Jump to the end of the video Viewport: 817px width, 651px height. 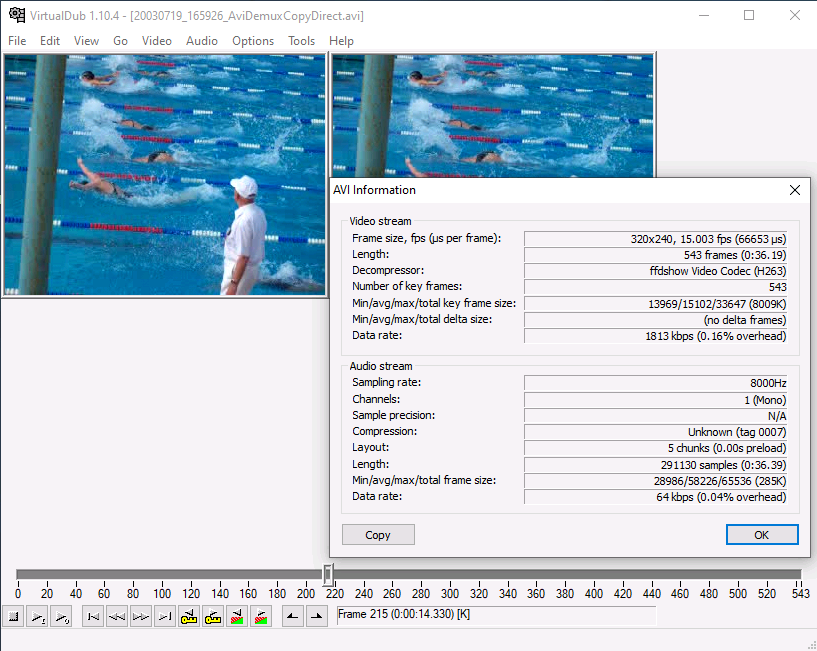[x=165, y=617]
